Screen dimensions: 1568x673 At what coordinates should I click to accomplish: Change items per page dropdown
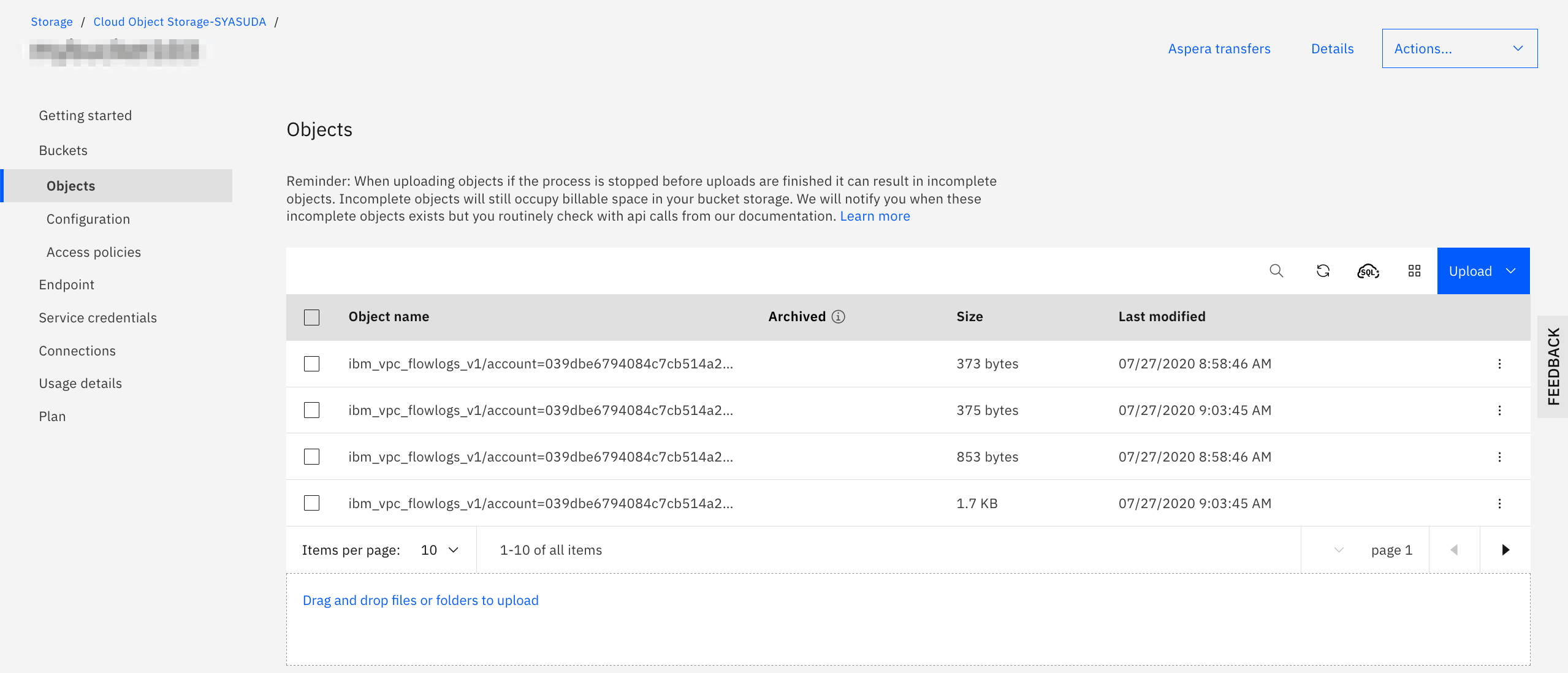point(440,550)
